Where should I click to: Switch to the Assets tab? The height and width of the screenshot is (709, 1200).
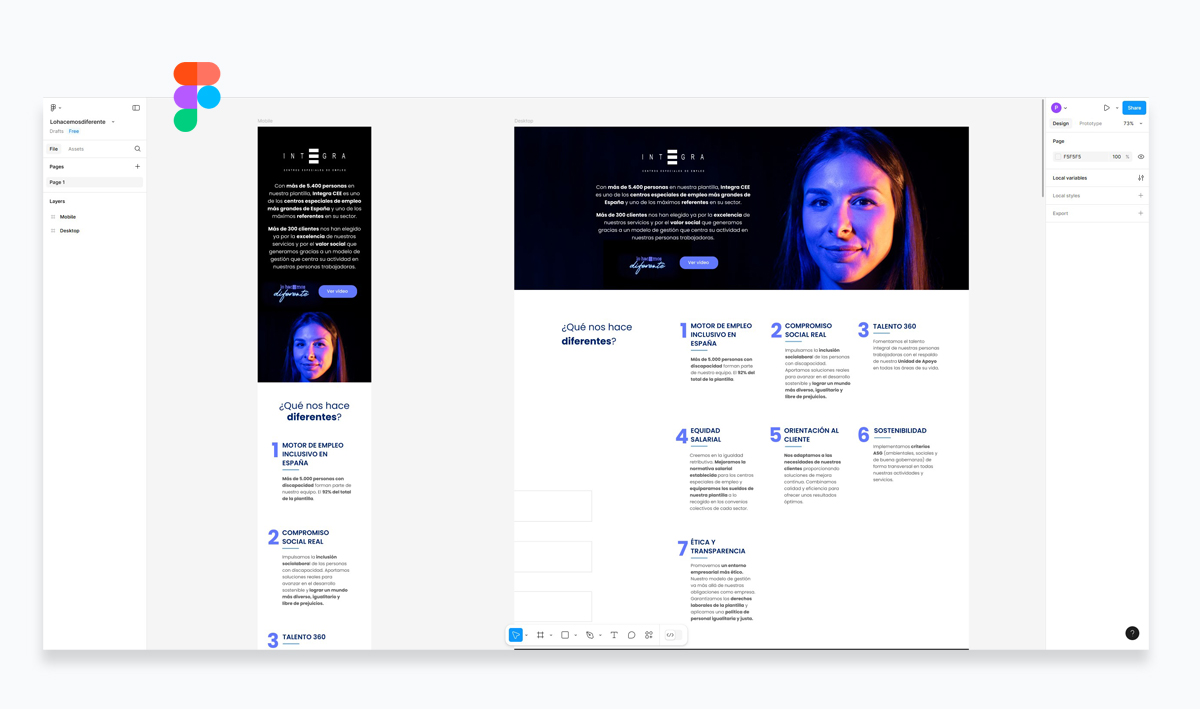[x=81, y=148]
